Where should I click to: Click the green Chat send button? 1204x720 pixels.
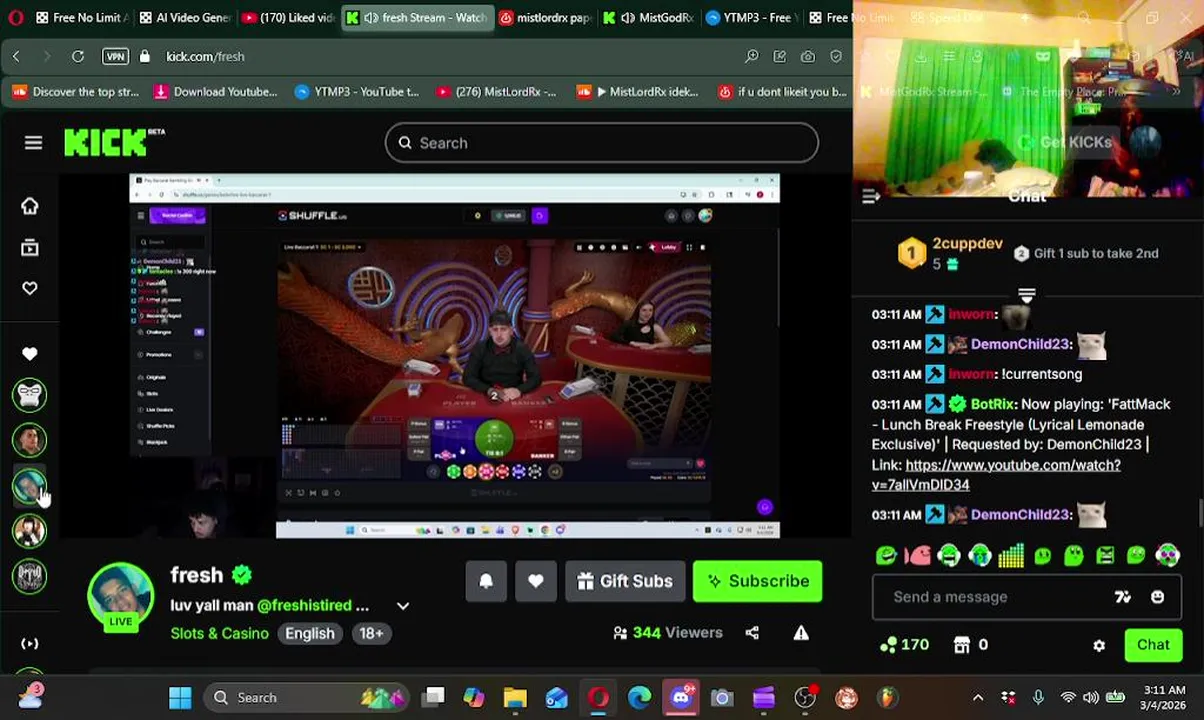(x=1153, y=645)
